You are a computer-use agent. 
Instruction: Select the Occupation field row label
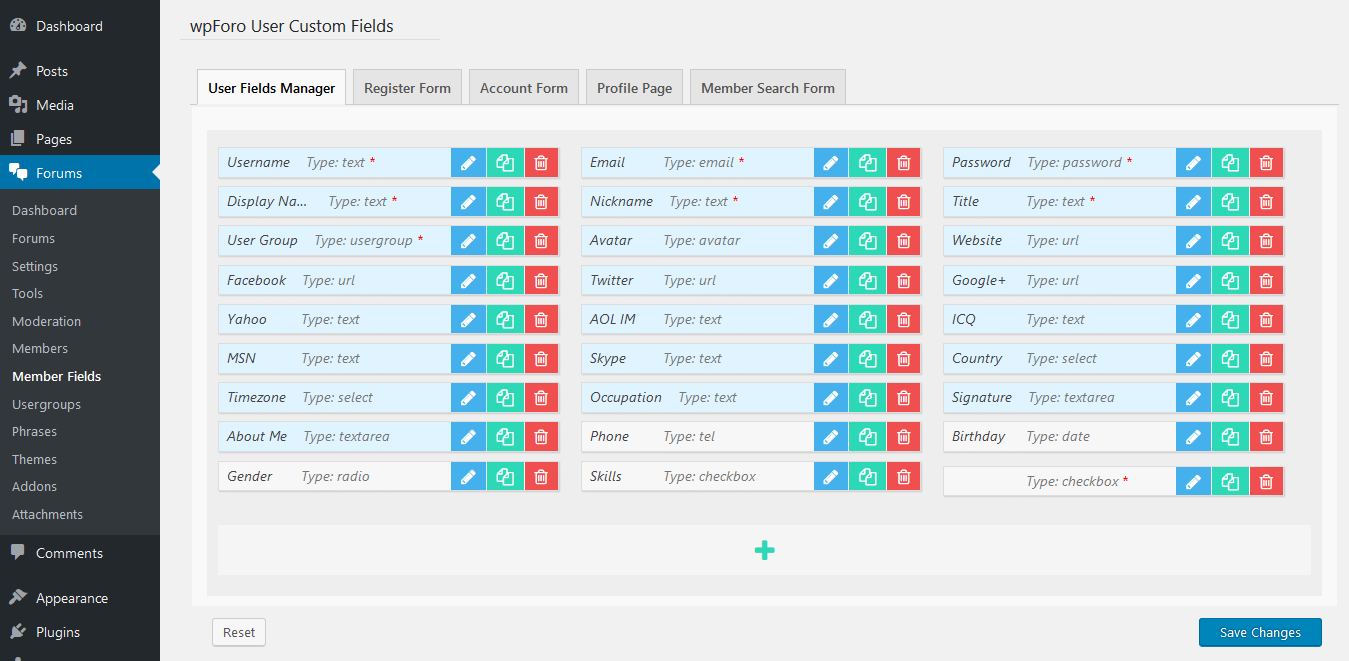(626, 398)
